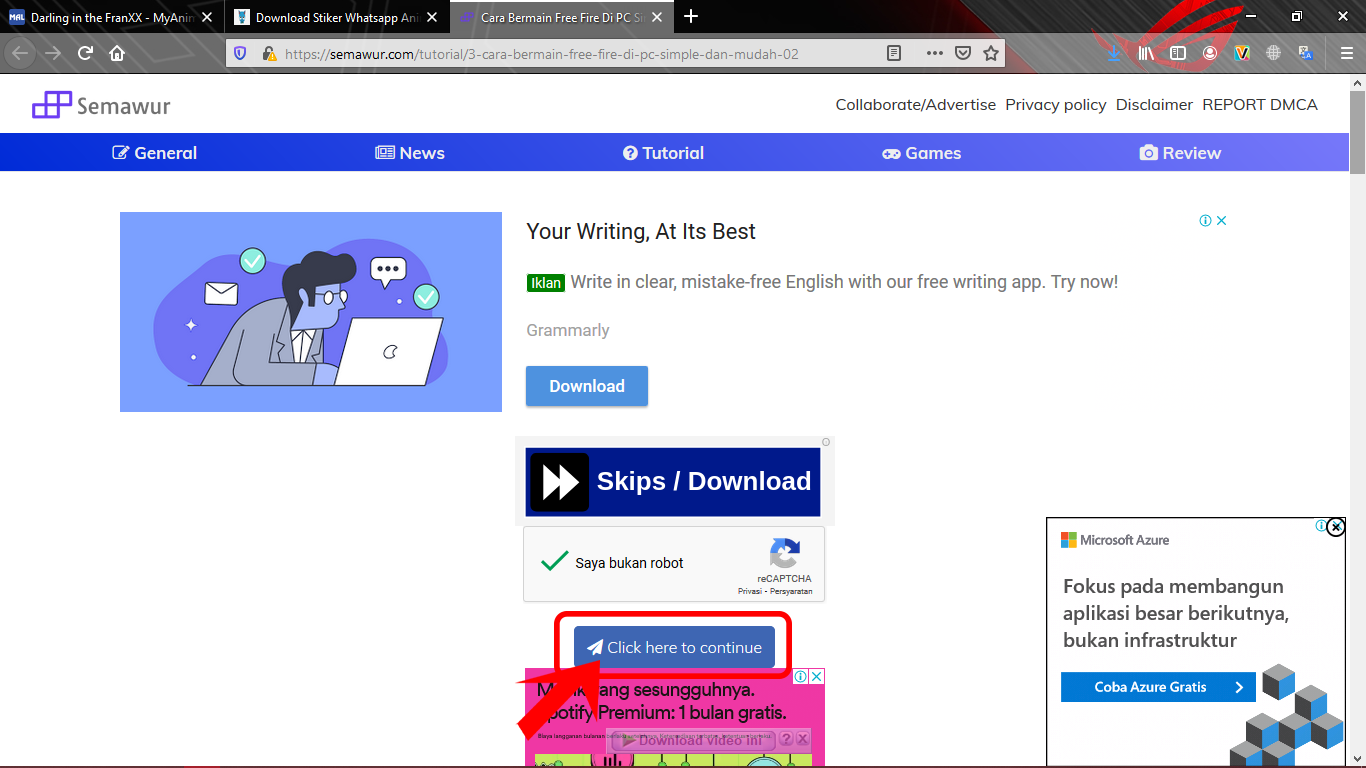Open the reCAPTCHA Persyaratan link

click(791, 591)
